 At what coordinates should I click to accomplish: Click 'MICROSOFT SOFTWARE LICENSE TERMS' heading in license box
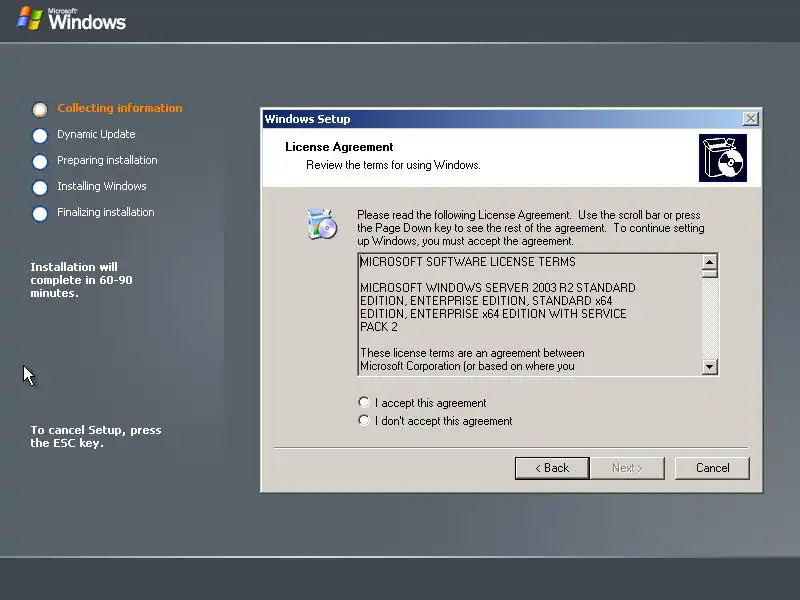click(x=468, y=262)
